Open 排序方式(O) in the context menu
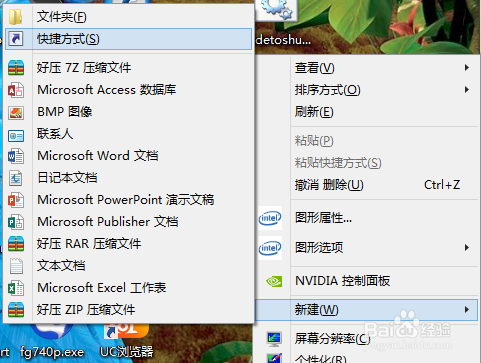Image resolution: width=481 pixels, height=363 pixels. 367,90
